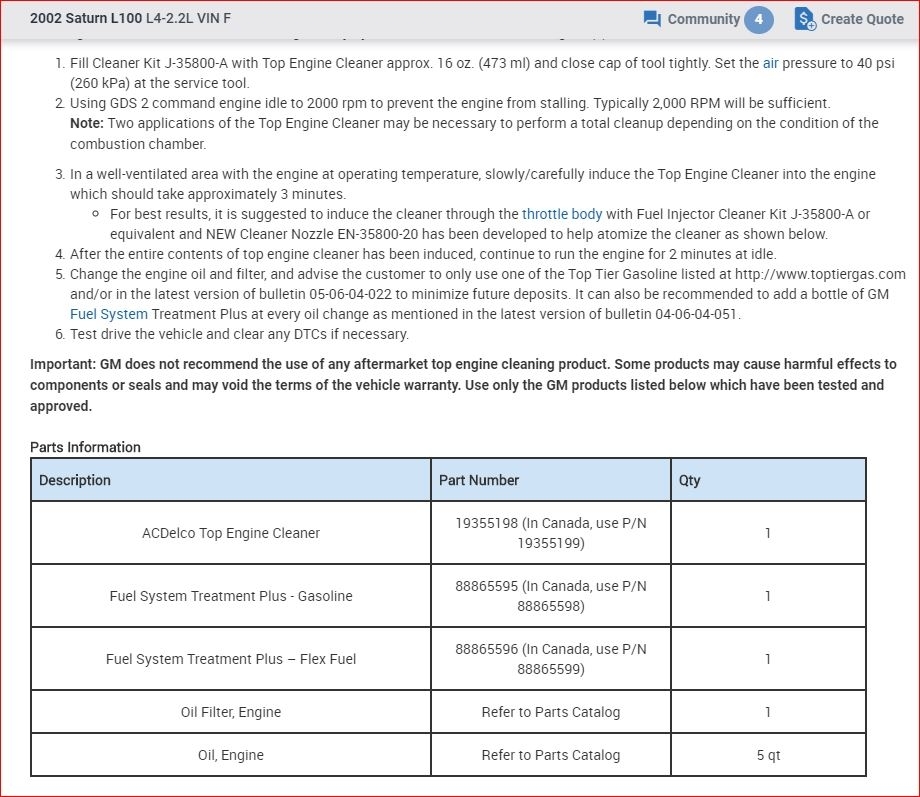The width and height of the screenshot is (920, 797).
Task: Click the Description column header
Action: 75,480
